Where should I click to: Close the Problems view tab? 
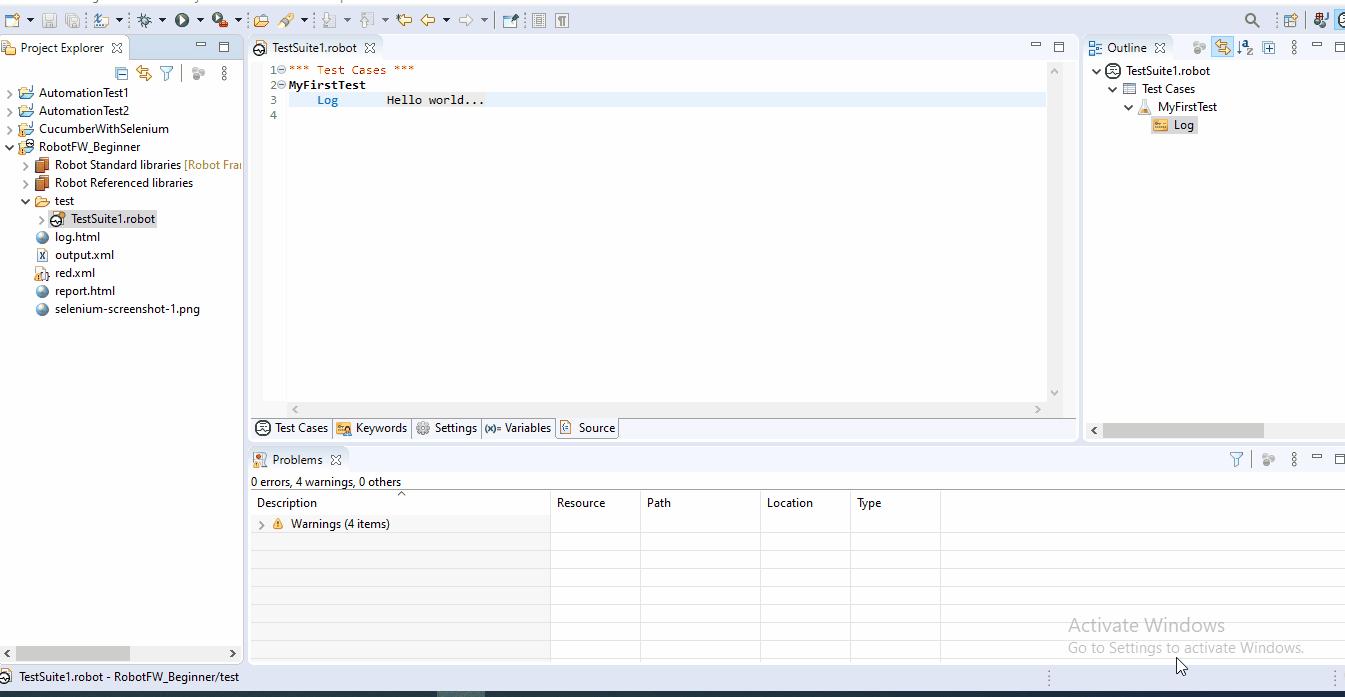pos(336,460)
